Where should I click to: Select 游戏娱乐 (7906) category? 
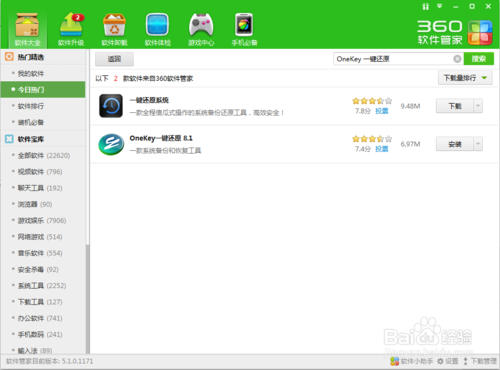point(43,220)
